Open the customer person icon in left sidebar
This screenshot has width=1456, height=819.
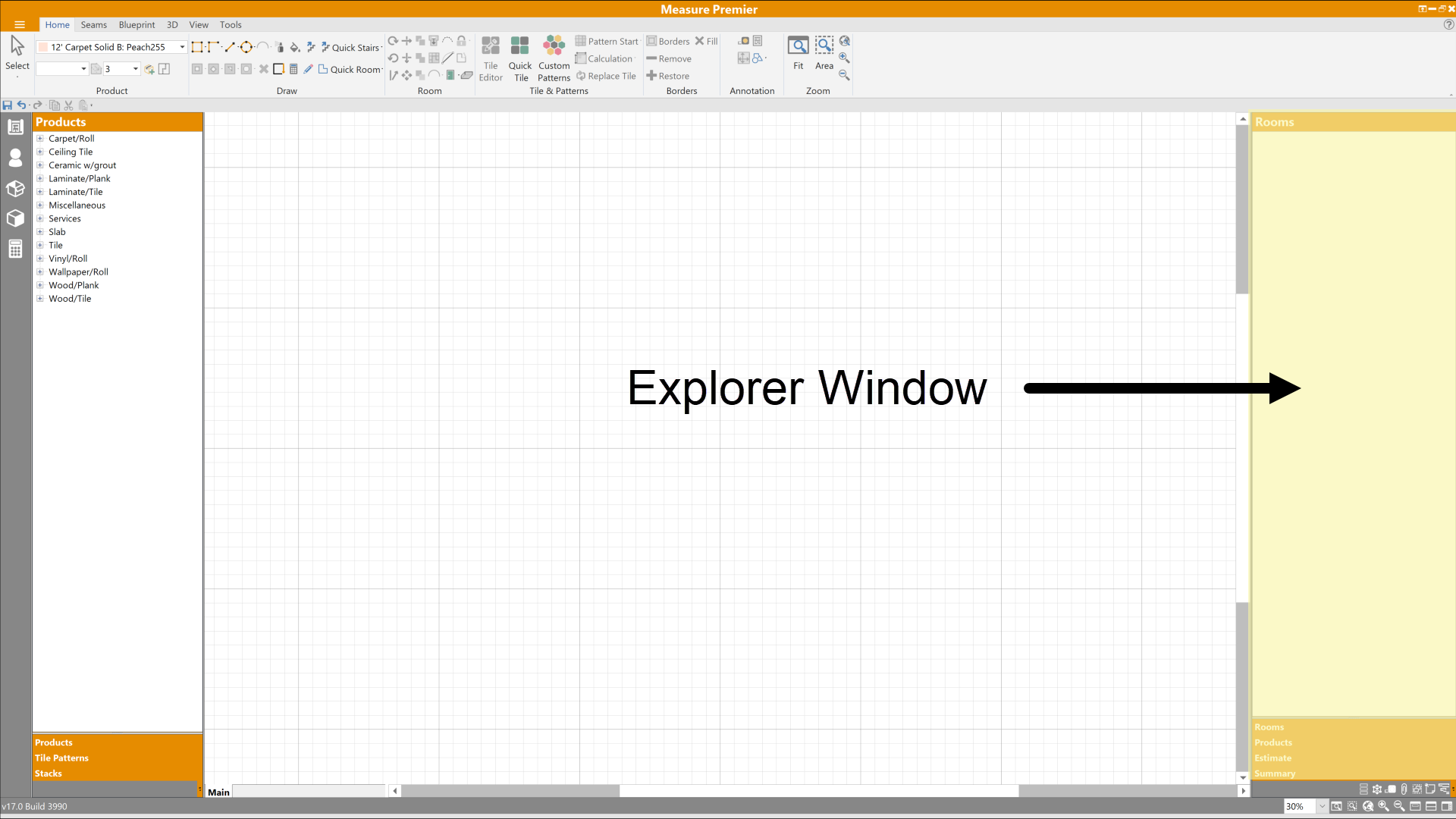point(15,158)
